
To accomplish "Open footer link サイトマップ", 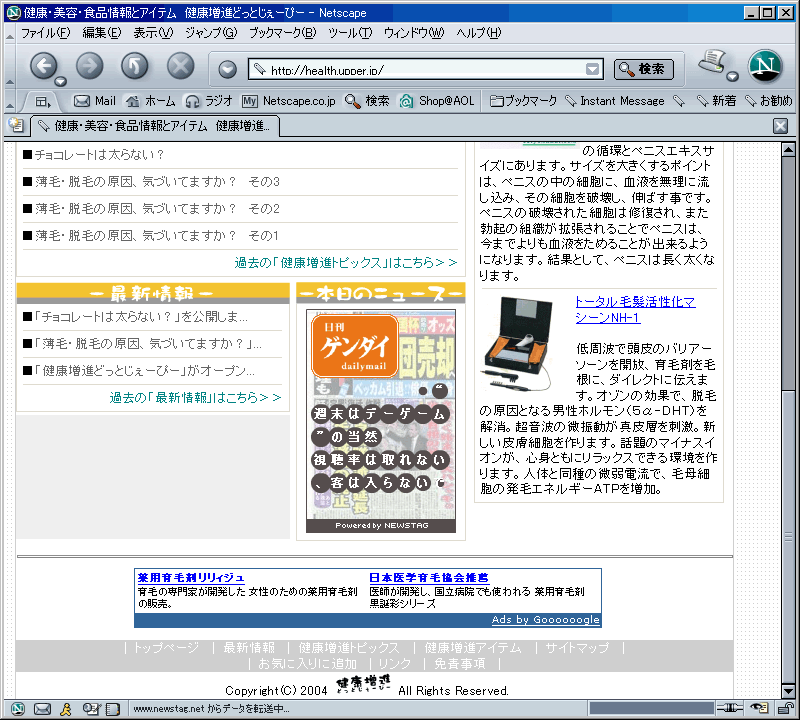I will coord(577,648).
